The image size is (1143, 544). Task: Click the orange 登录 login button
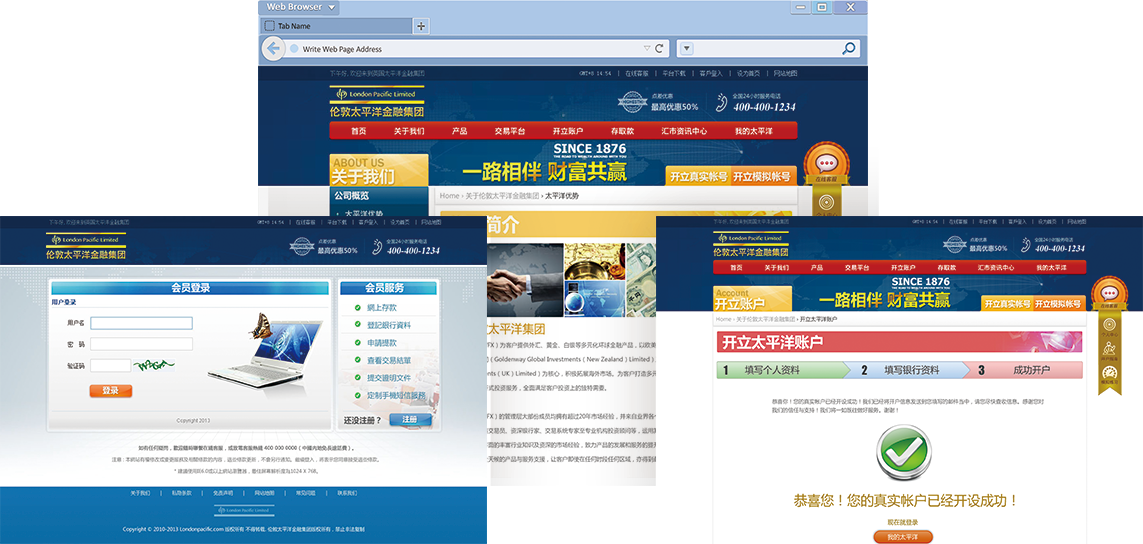111,391
